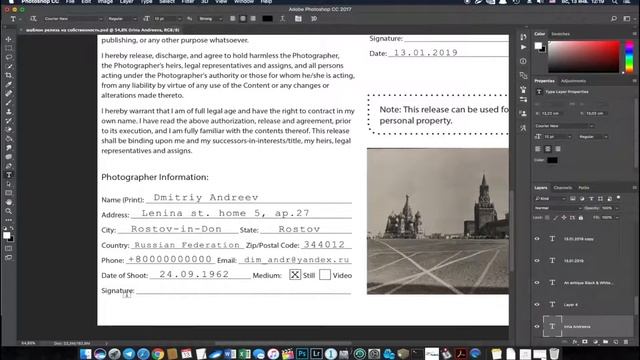Open the font family dropdown in Properties panel
Image resolution: width=640 pixels, height=360 pixels.
pos(565,126)
